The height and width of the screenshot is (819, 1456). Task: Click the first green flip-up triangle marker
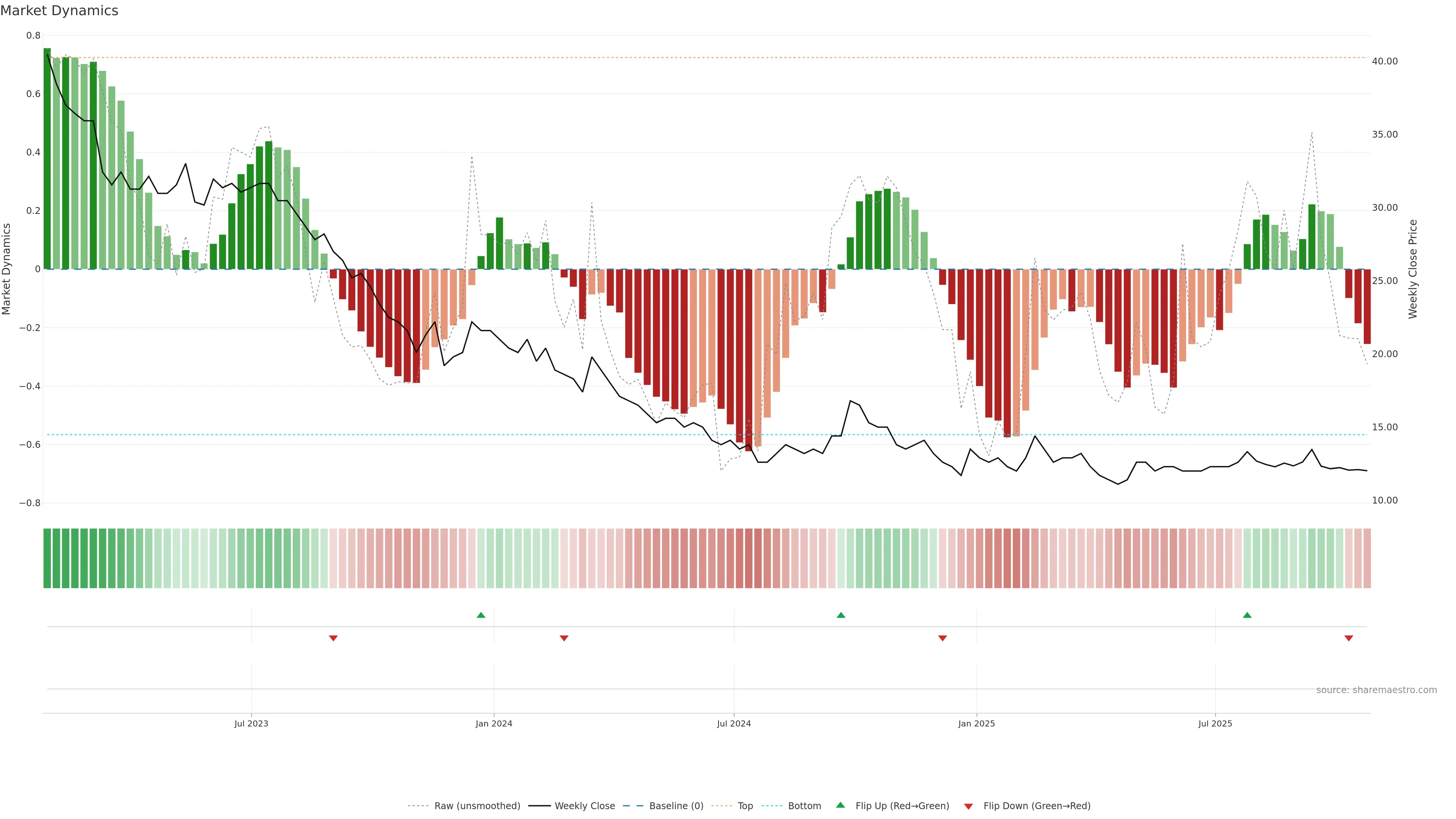481,615
